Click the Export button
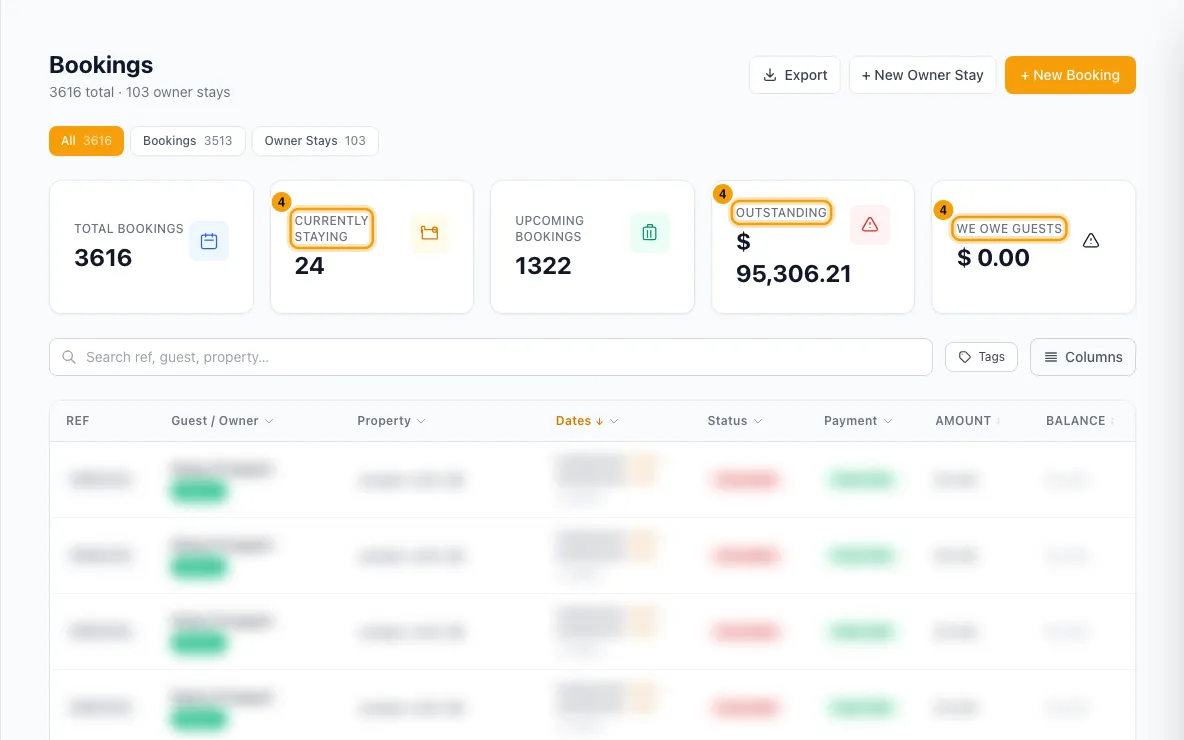The width and height of the screenshot is (1184, 740). [794, 75]
